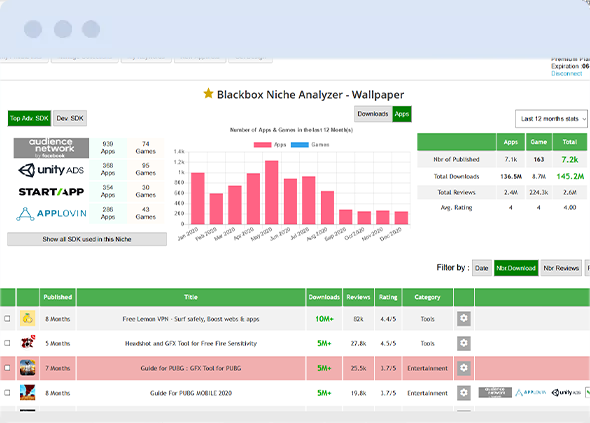Screen dimensions: 590x423
Task: Click Unity Ads badge in PUBG MOBILE 2020 row
Action: click(566, 393)
